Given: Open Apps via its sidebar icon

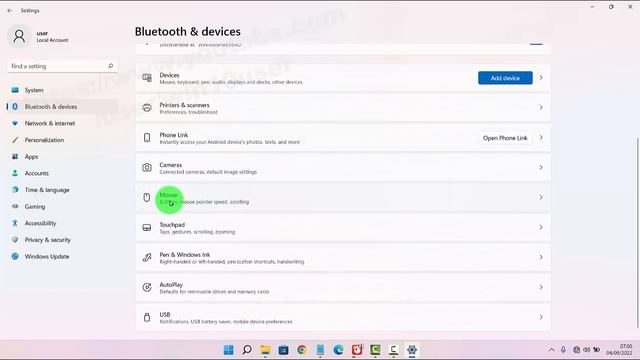Looking at the screenshot, I should pos(15,156).
